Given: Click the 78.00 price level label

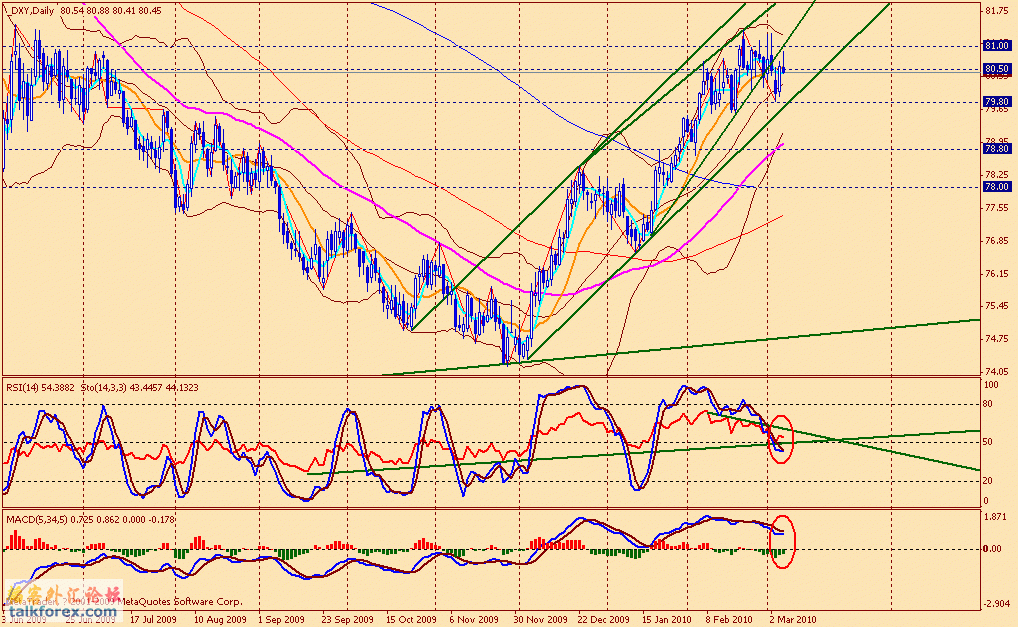Looking at the screenshot, I should [996, 186].
